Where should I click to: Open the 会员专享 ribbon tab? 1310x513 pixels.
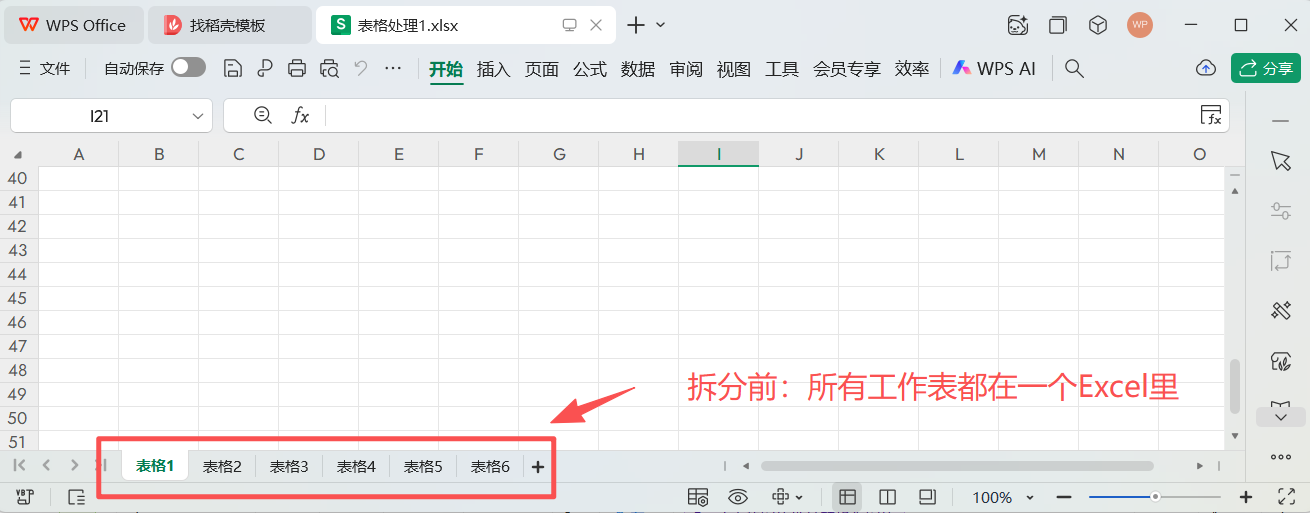[847, 69]
